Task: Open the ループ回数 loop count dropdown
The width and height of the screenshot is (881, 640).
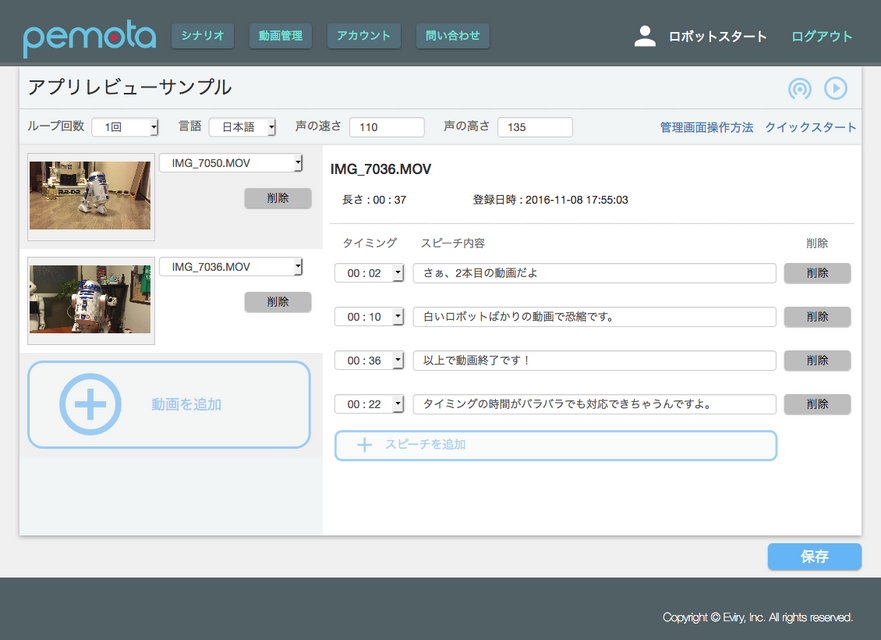Action: [125, 127]
